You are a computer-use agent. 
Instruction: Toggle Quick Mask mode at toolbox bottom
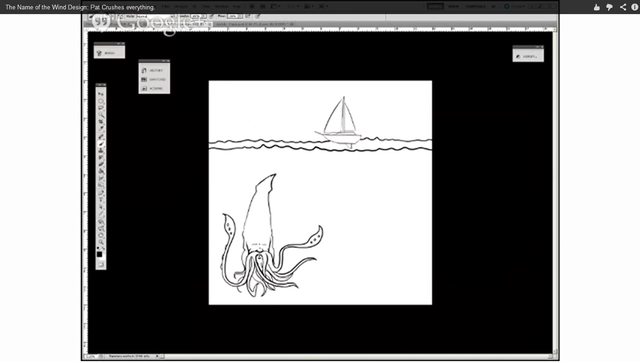point(101,265)
